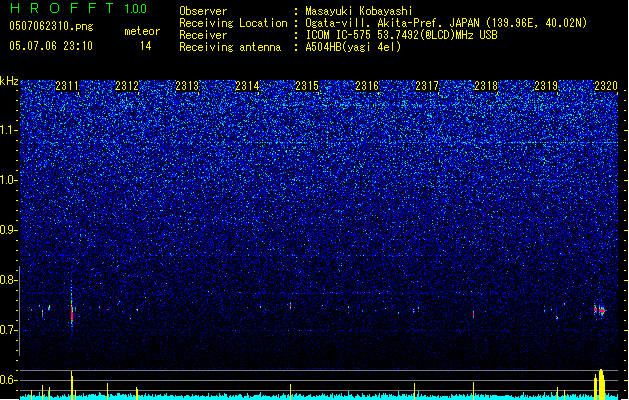Click the 0.8 frequency axis label
Viewport: 629px width, 400px height.
pyautogui.click(x=9, y=280)
